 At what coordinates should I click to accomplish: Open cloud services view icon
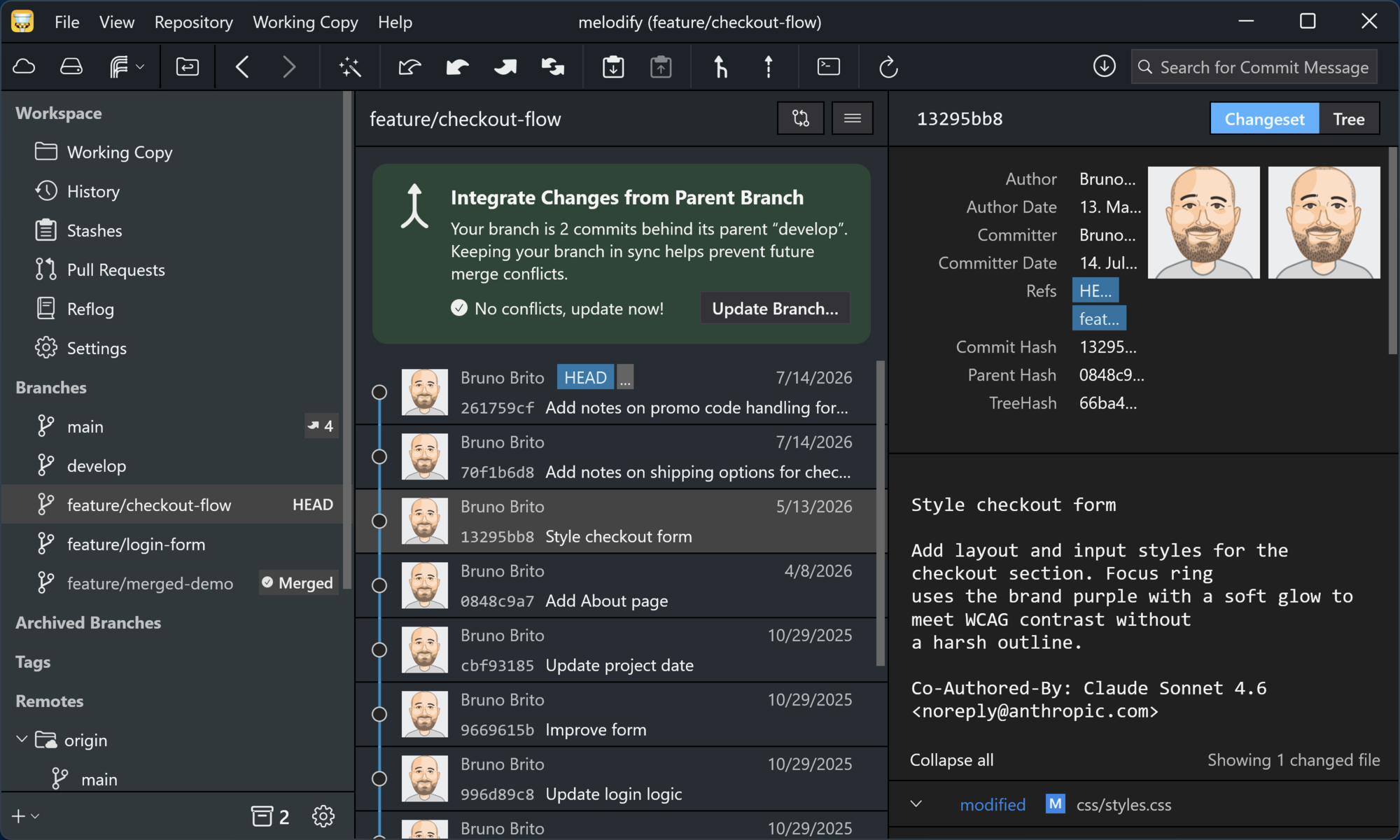pos(24,66)
